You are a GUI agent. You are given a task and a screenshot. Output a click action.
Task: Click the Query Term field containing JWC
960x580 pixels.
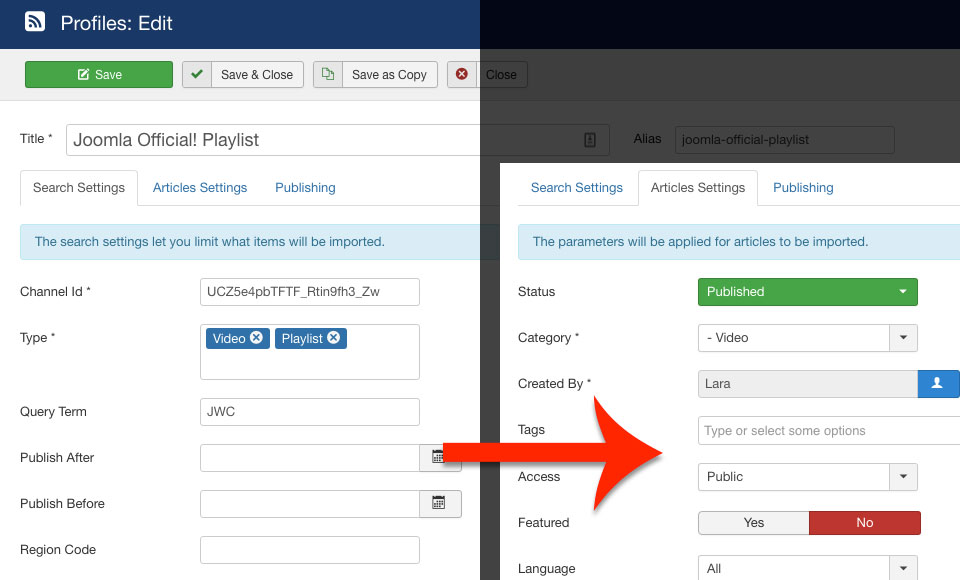[310, 412]
